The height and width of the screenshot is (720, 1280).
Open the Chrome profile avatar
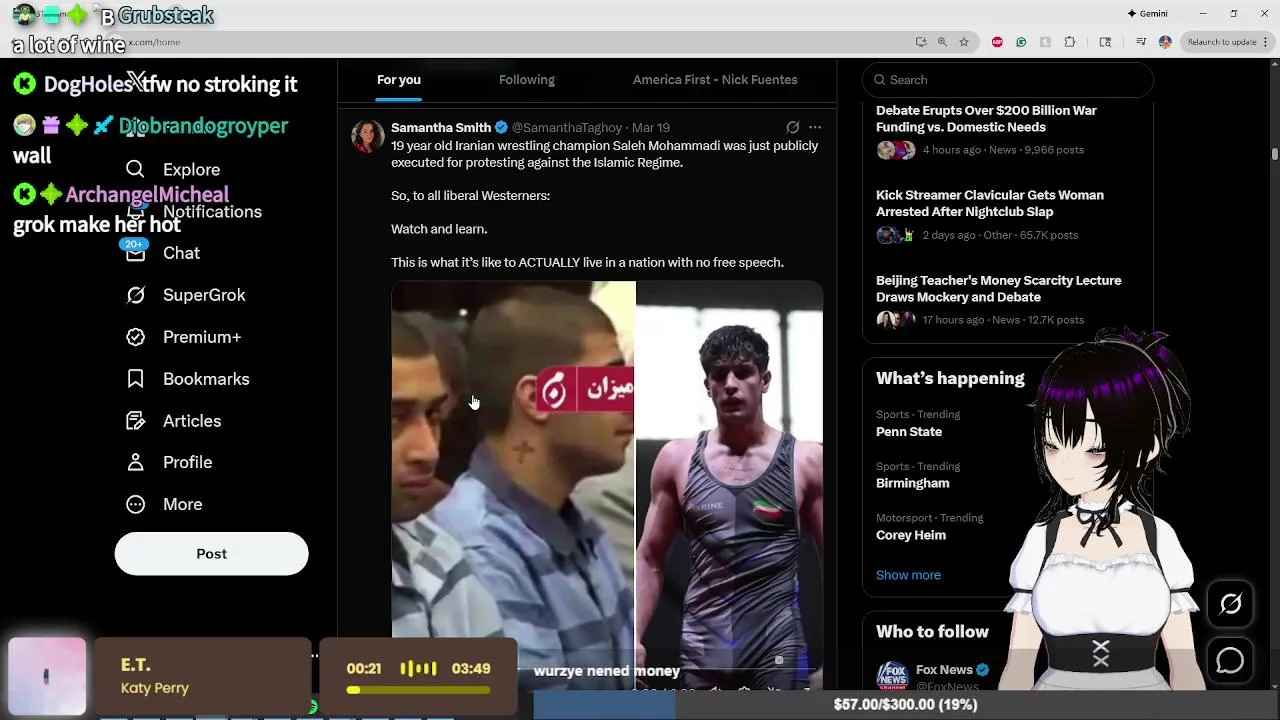point(1165,42)
